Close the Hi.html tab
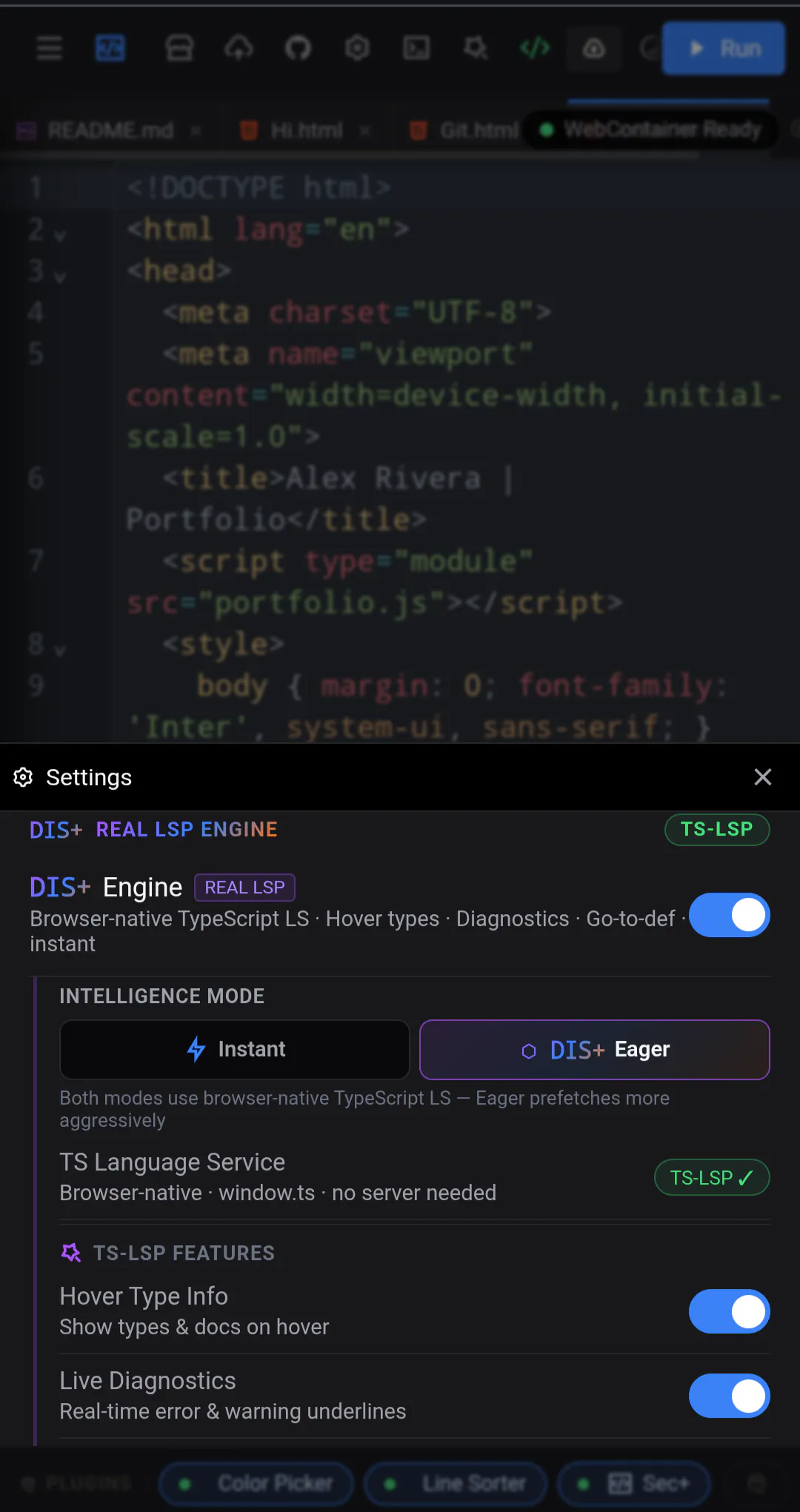The height and width of the screenshot is (1512, 800). pos(364,131)
